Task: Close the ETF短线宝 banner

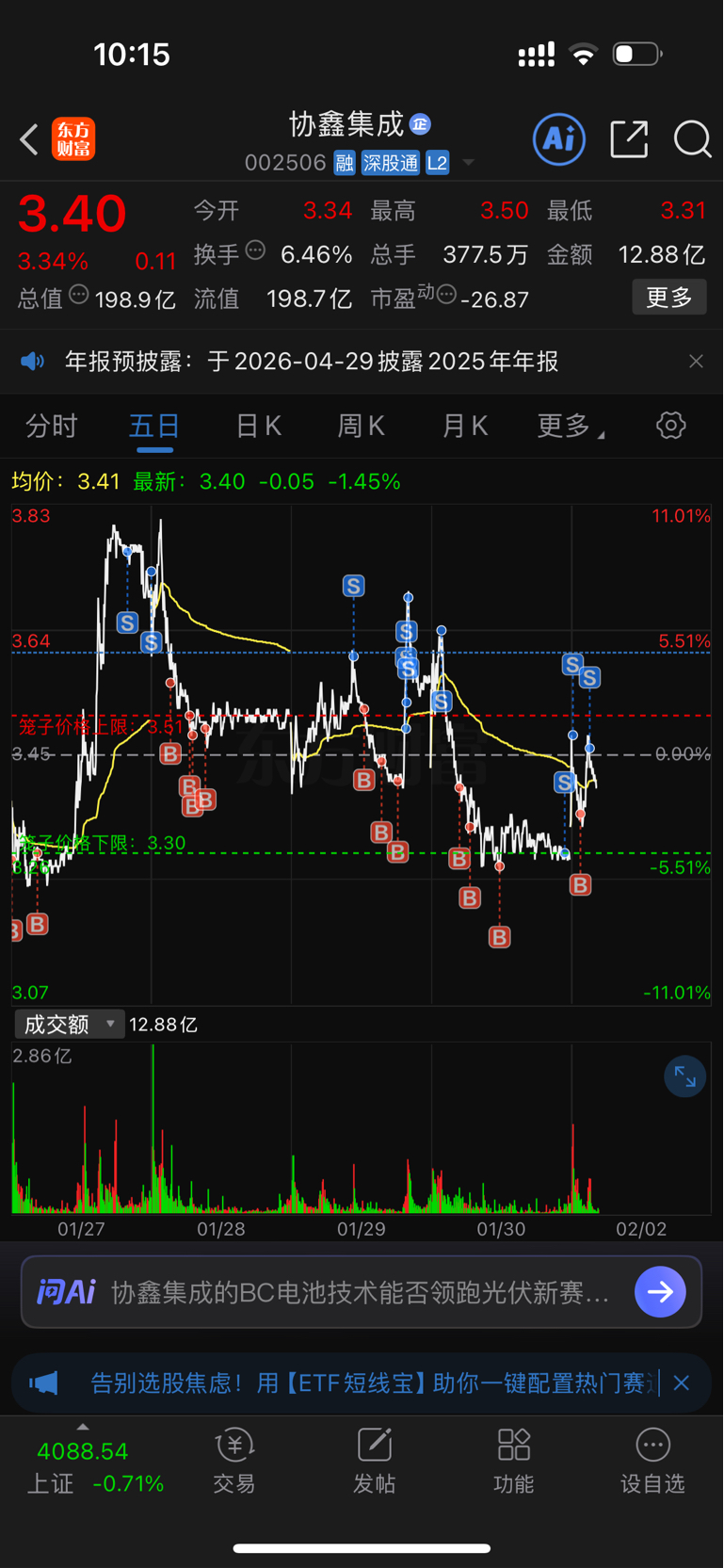Action: 682,1382
